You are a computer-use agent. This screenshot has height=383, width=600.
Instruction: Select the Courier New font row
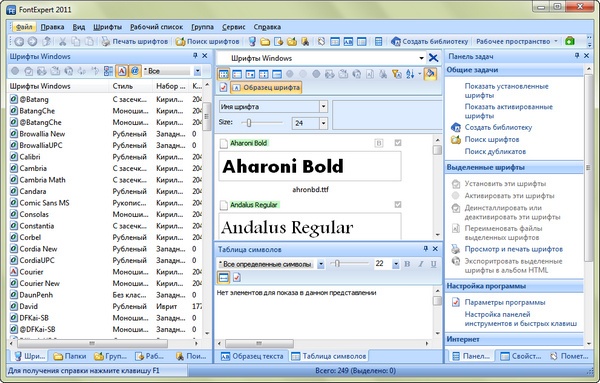(x=105, y=284)
